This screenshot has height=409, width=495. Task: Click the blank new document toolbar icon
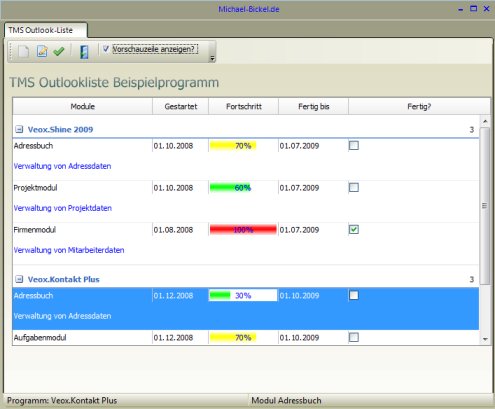pyautogui.click(x=23, y=51)
